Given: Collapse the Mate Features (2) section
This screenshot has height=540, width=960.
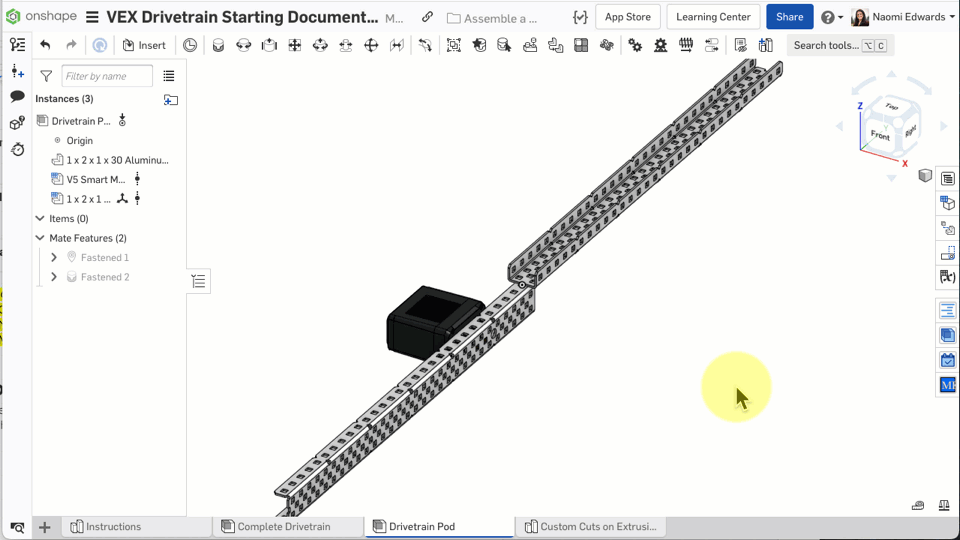Looking at the screenshot, I should point(40,238).
